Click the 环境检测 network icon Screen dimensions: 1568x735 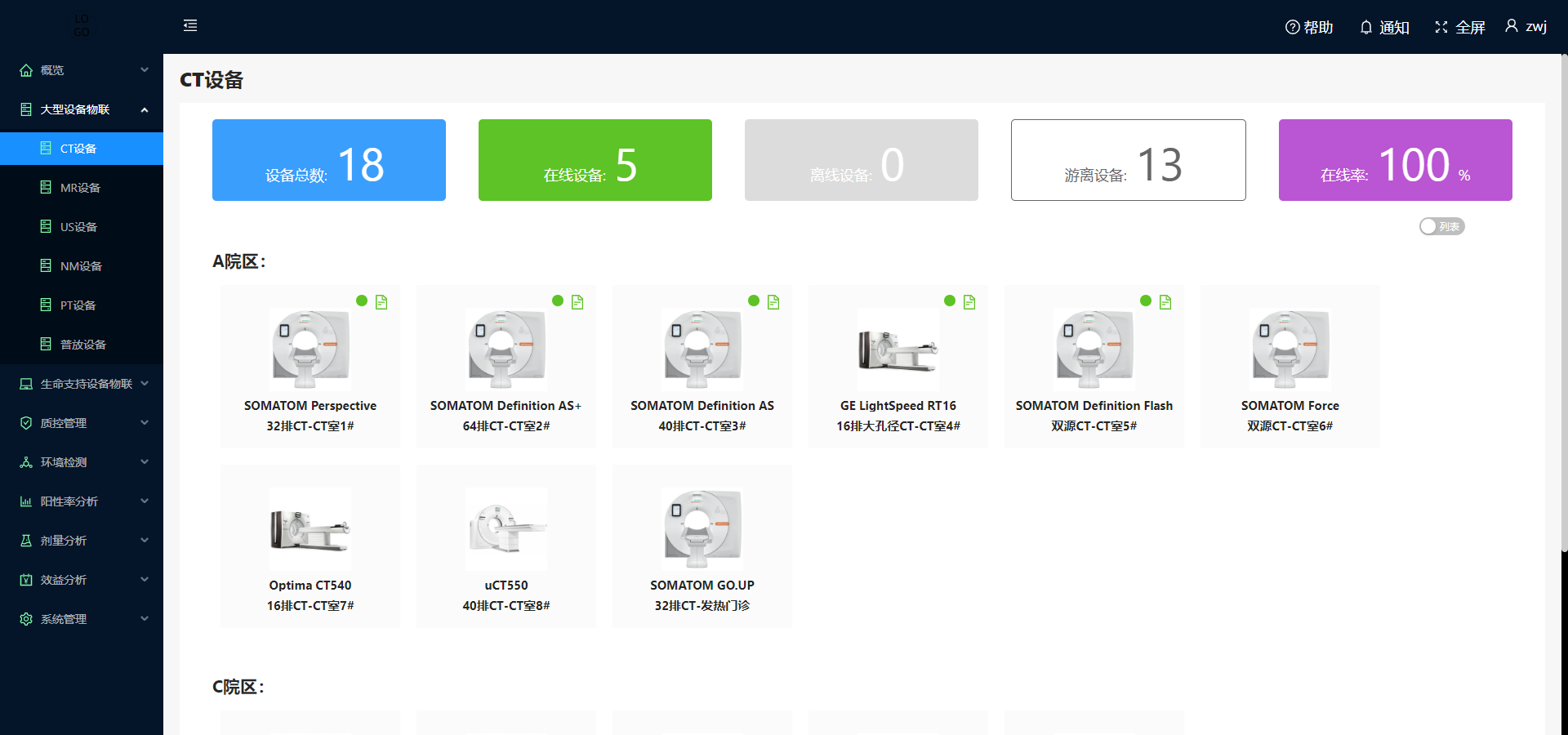[x=26, y=462]
